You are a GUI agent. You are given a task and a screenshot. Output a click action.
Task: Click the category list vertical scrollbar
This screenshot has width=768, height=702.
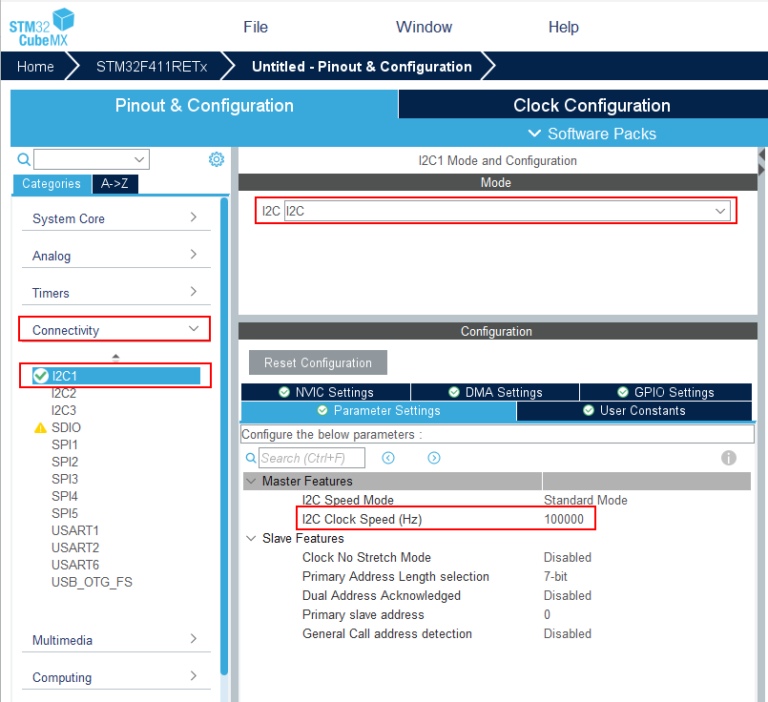pos(224,436)
